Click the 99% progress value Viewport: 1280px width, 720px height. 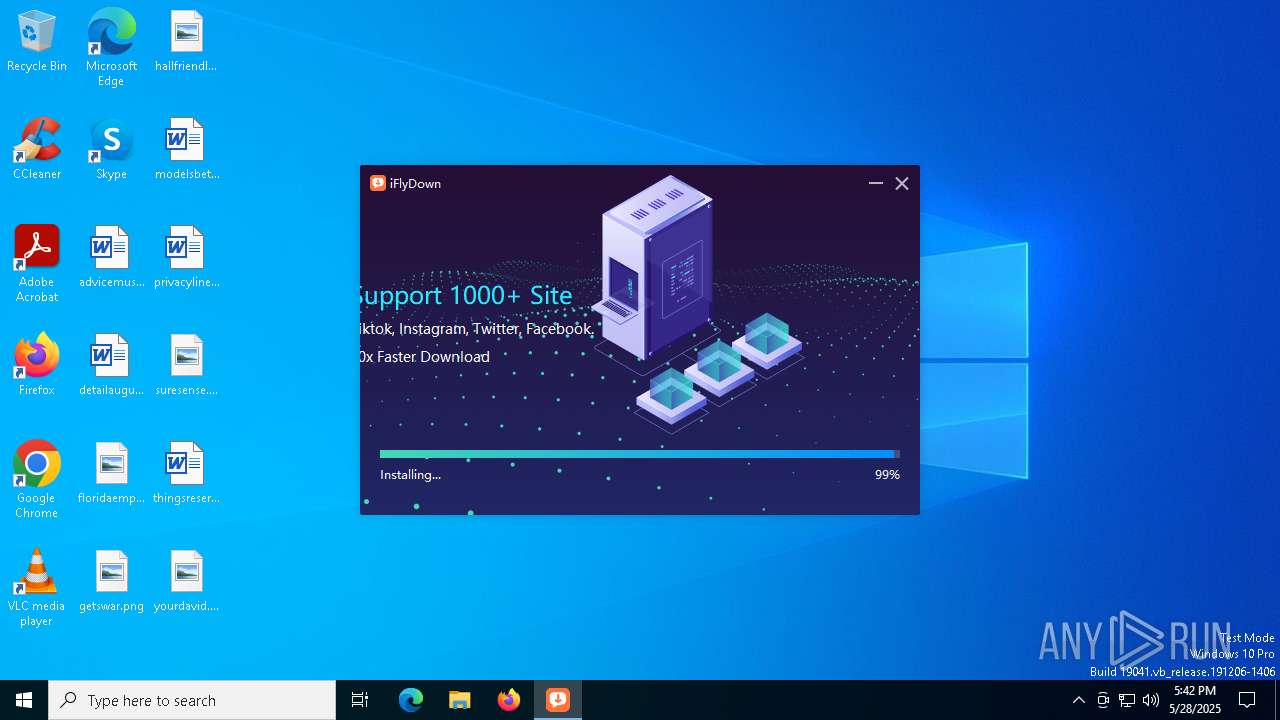(887, 475)
